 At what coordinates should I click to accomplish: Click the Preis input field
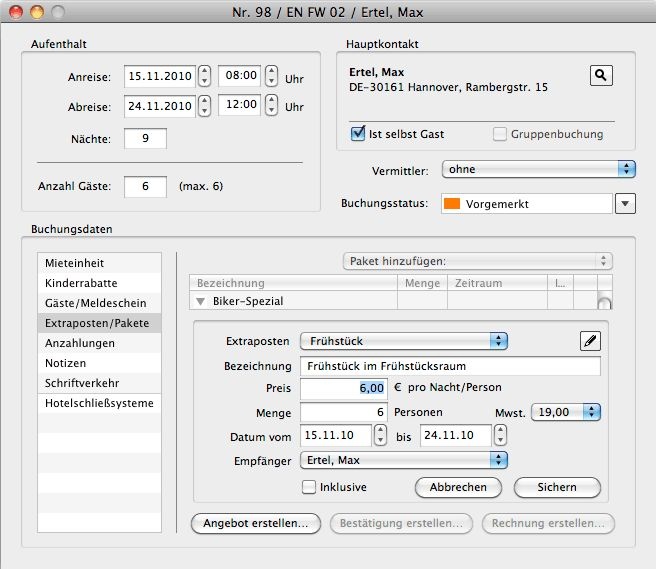click(343, 388)
